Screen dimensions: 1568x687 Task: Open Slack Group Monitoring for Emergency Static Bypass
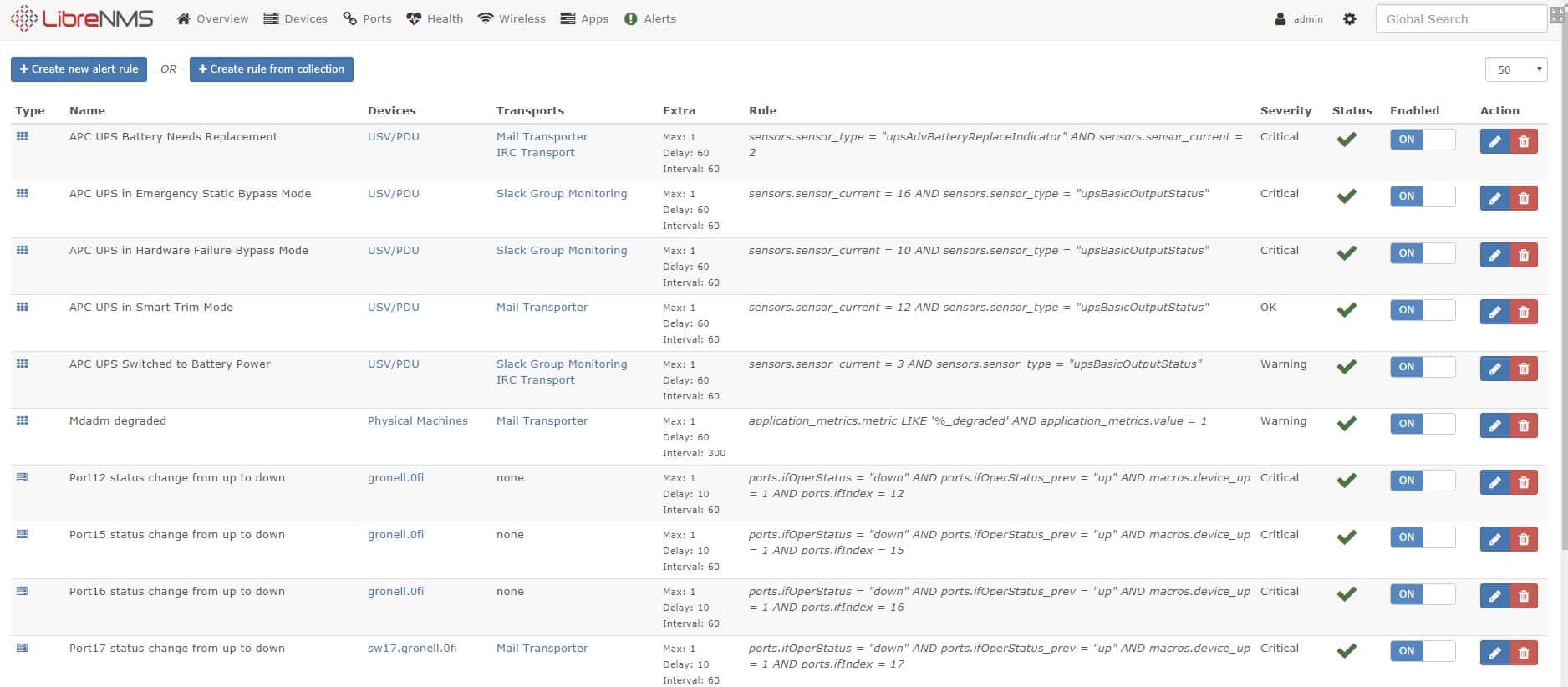(562, 193)
